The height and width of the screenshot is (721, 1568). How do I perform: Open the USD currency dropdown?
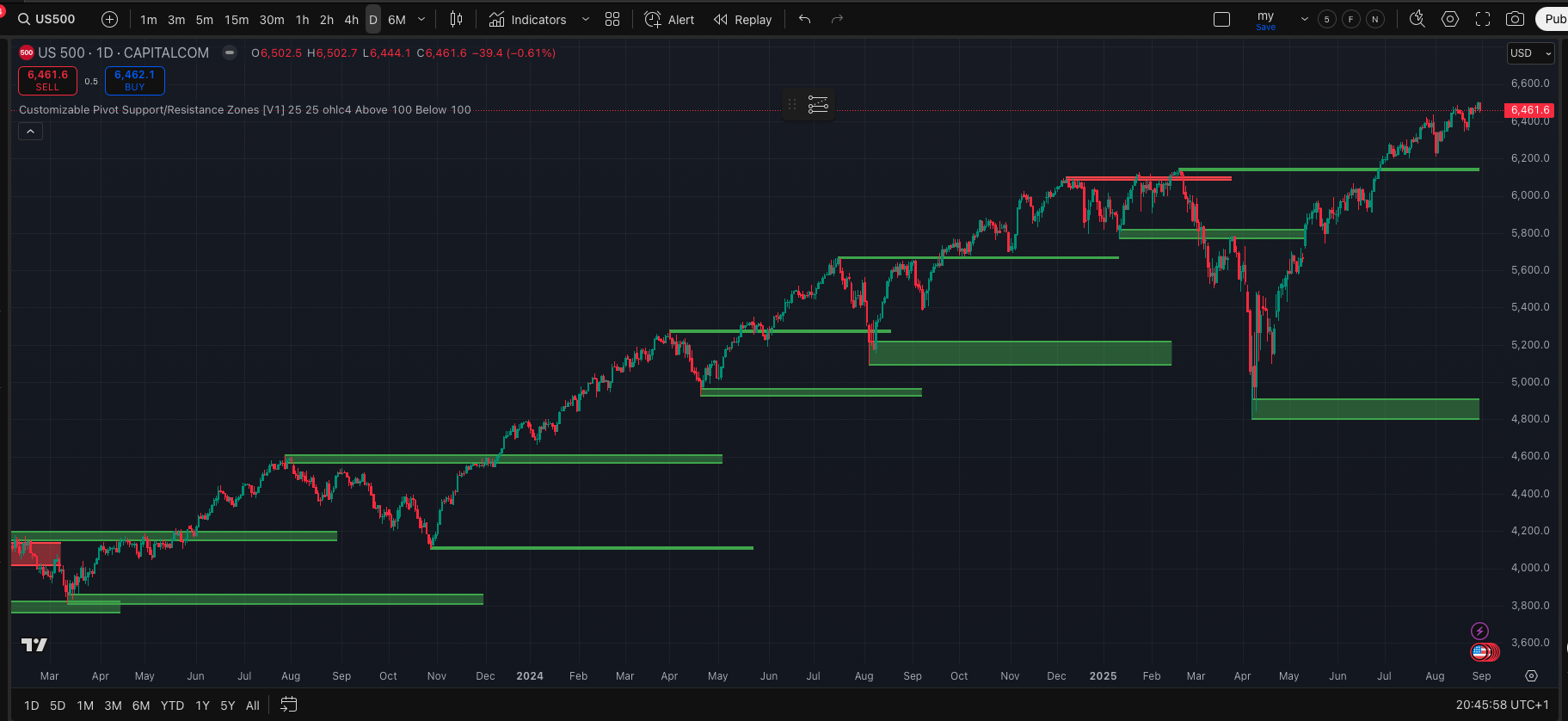[x=1531, y=53]
